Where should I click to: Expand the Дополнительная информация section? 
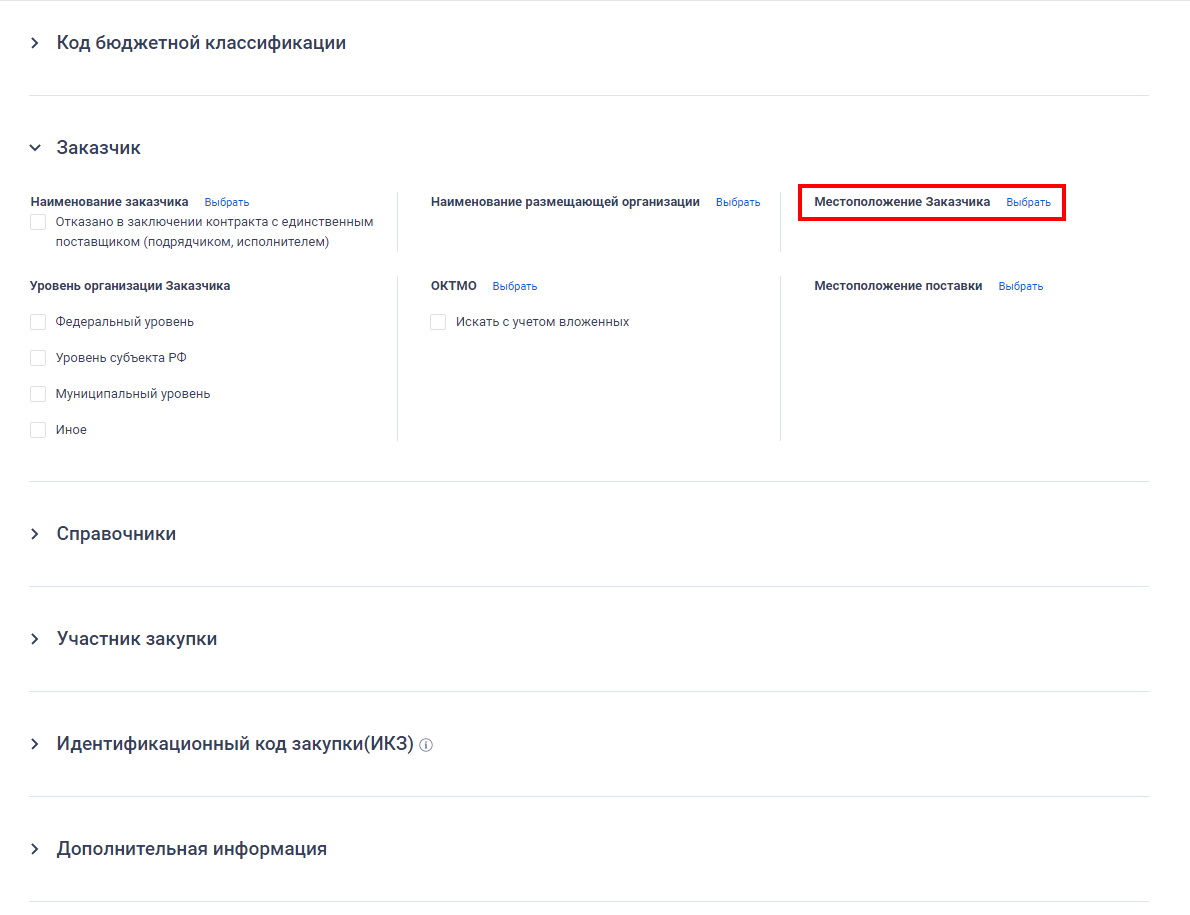pos(35,849)
